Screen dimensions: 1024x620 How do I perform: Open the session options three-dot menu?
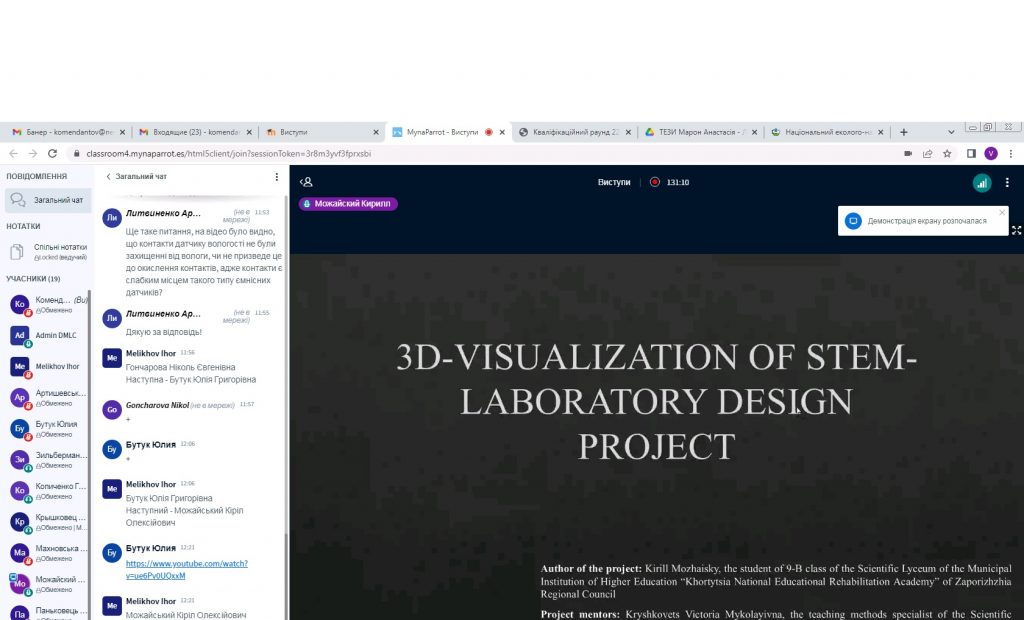click(1007, 183)
